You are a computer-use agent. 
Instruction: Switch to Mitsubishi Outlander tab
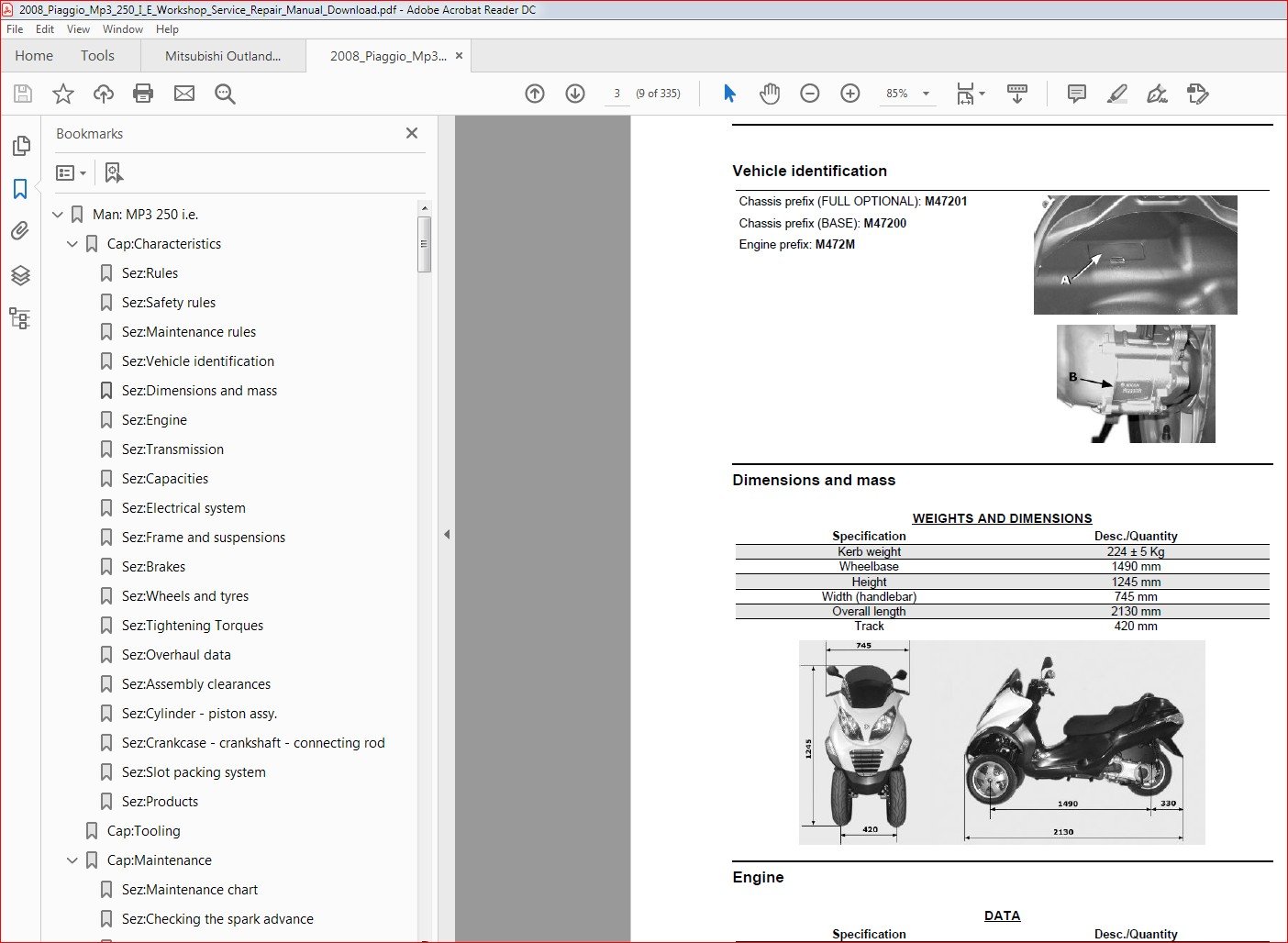coord(223,56)
